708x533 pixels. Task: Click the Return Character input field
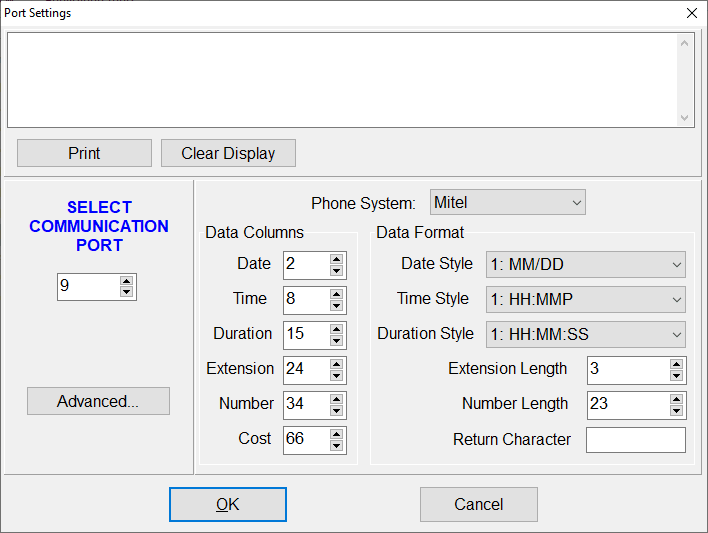(636, 440)
